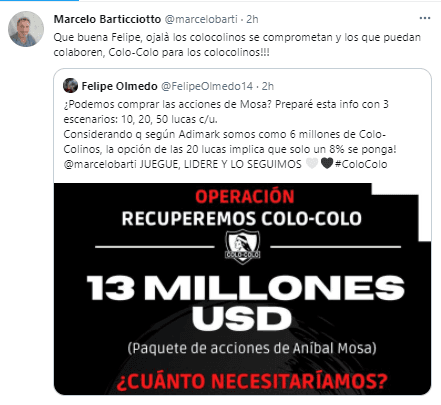Click the Colo-Colo crest logo in image

pyautogui.click(x=242, y=247)
